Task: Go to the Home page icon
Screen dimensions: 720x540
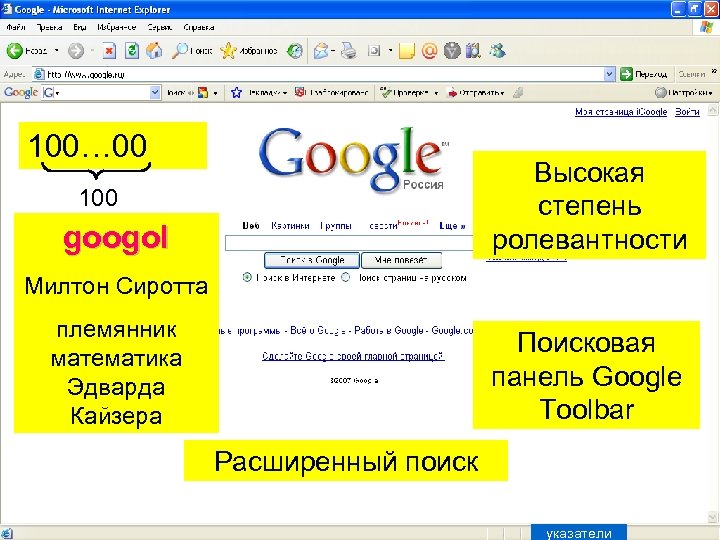Action: click(154, 51)
